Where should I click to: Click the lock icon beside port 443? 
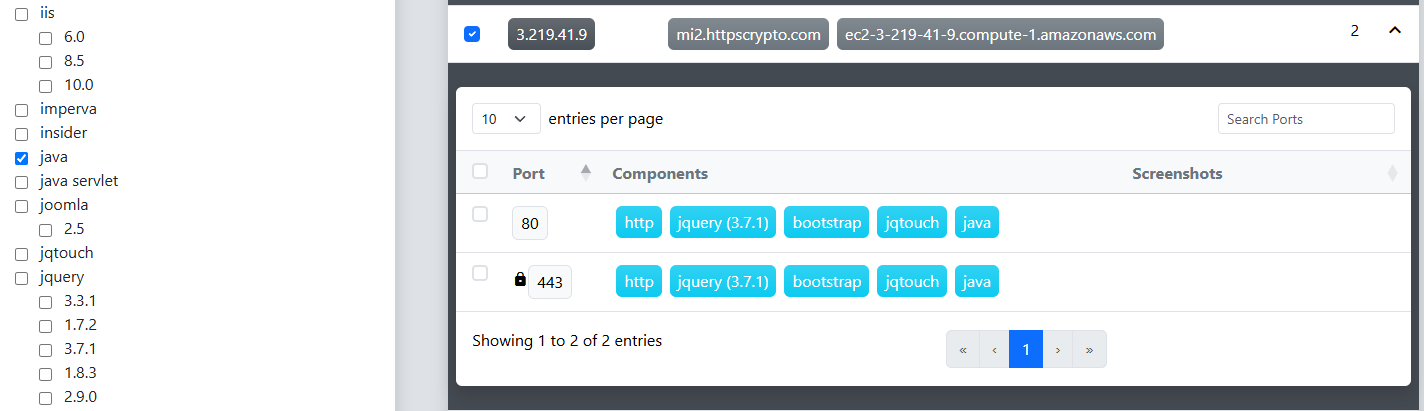point(520,280)
